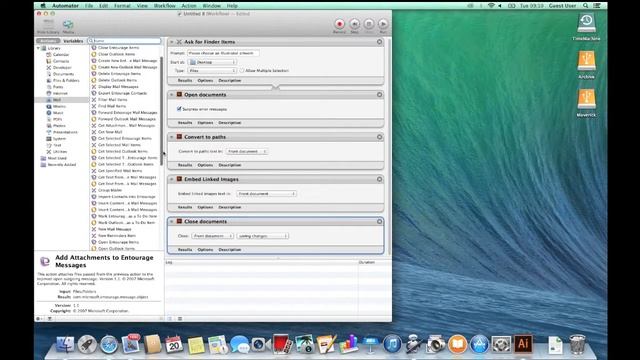
Task: Open Convert to paths Front document dropdown
Action: [x=247, y=151]
